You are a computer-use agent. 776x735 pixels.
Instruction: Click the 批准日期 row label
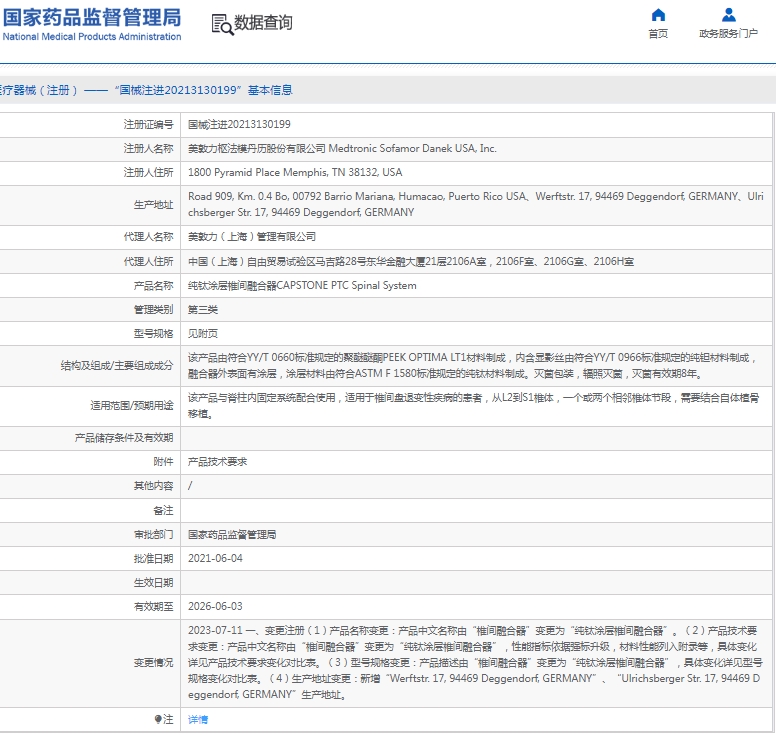coord(153,559)
